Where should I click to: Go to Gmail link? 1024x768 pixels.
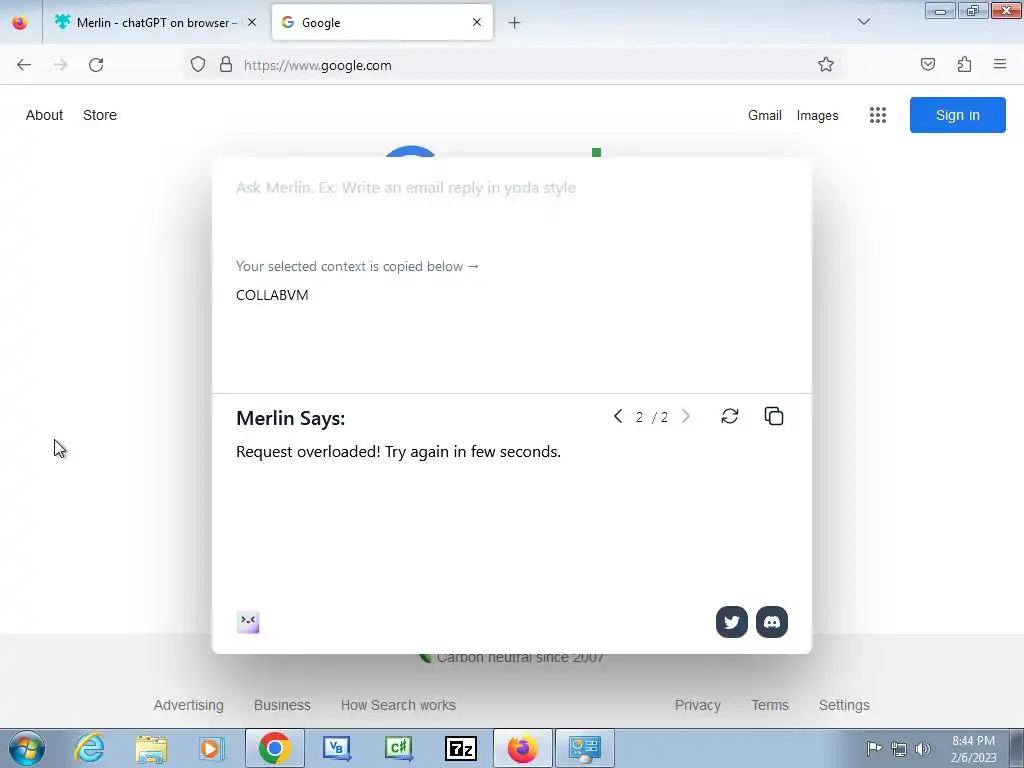click(x=765, y=115)
